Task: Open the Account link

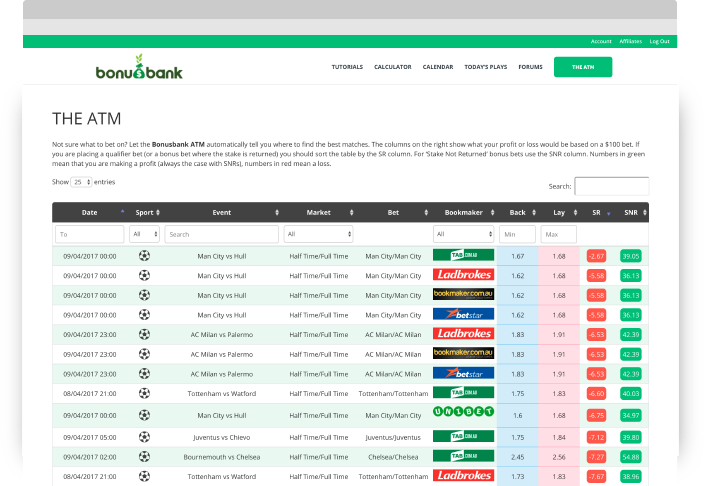Action: 601,41
